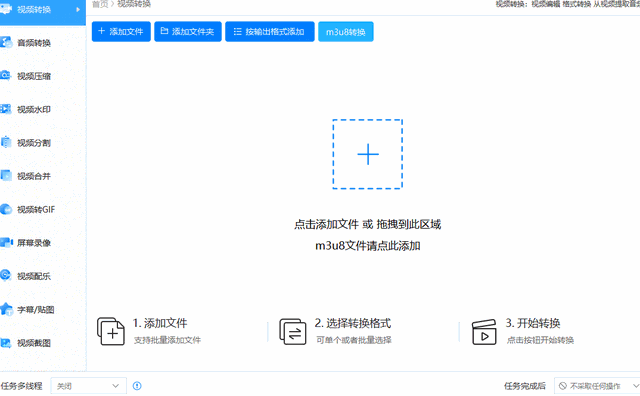Click the 点击添加文件 或 拖拽到此区域 text

click(367, 224)
